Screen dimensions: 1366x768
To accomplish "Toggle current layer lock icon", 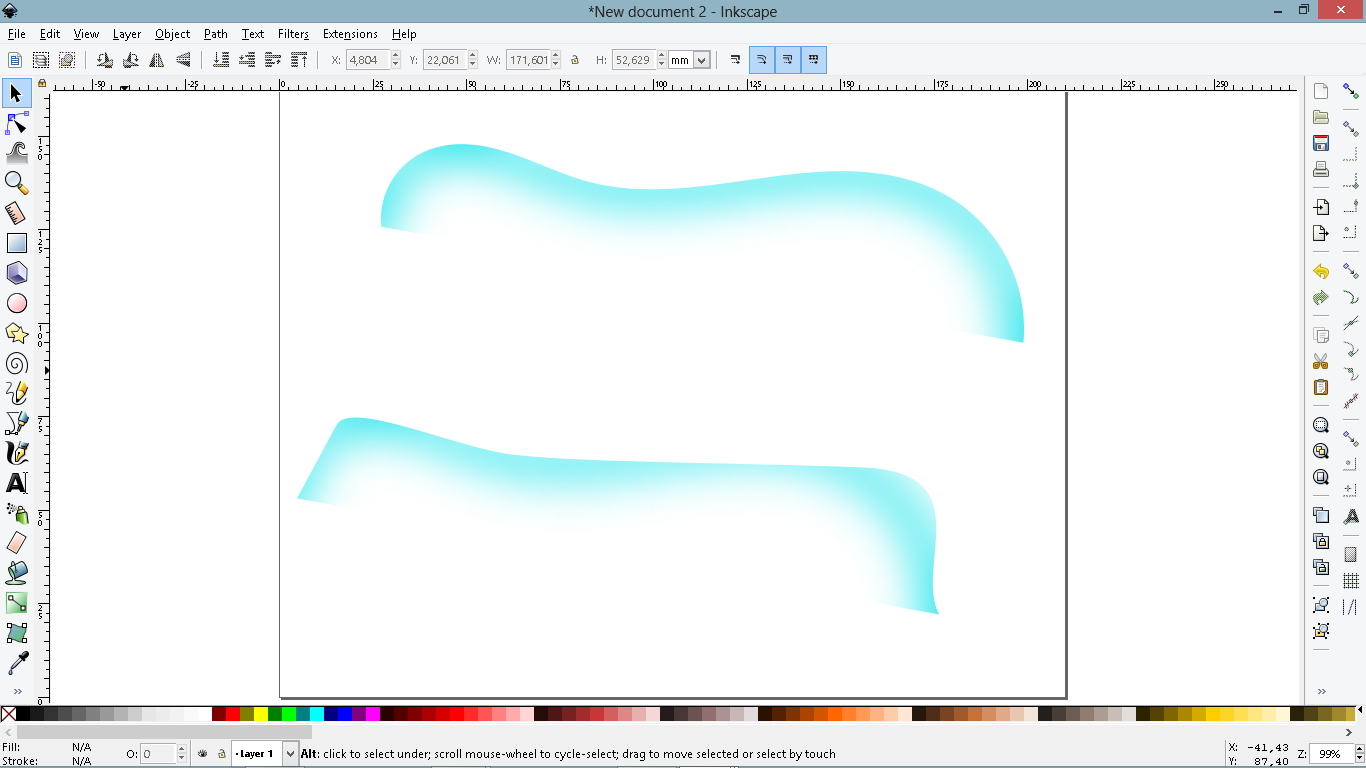I will [221, 754].
